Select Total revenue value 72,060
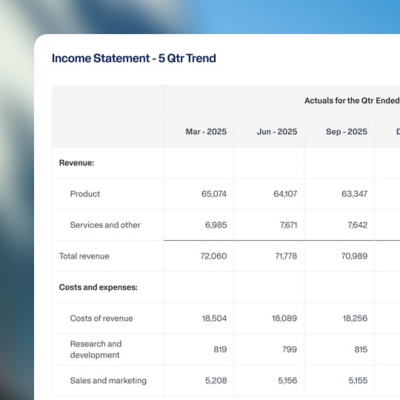Screen dimensions: 400x400 pyautogui.click(x=214, y=256)
